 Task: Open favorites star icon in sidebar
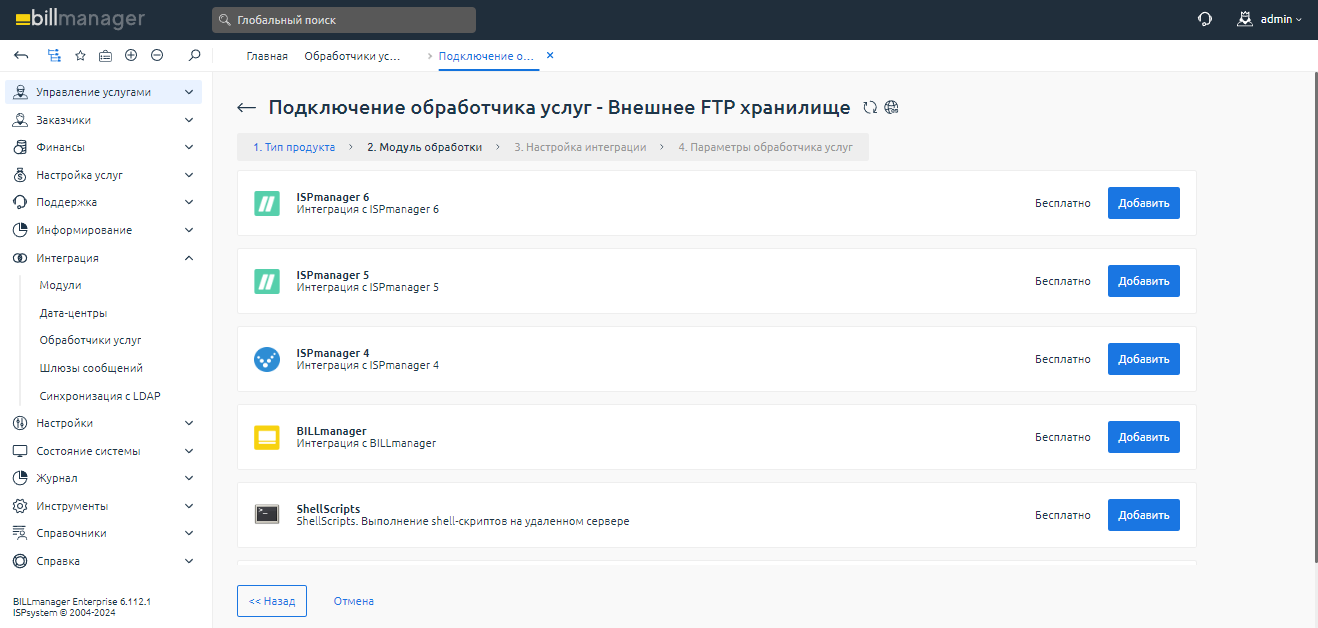tap(80, 56)
